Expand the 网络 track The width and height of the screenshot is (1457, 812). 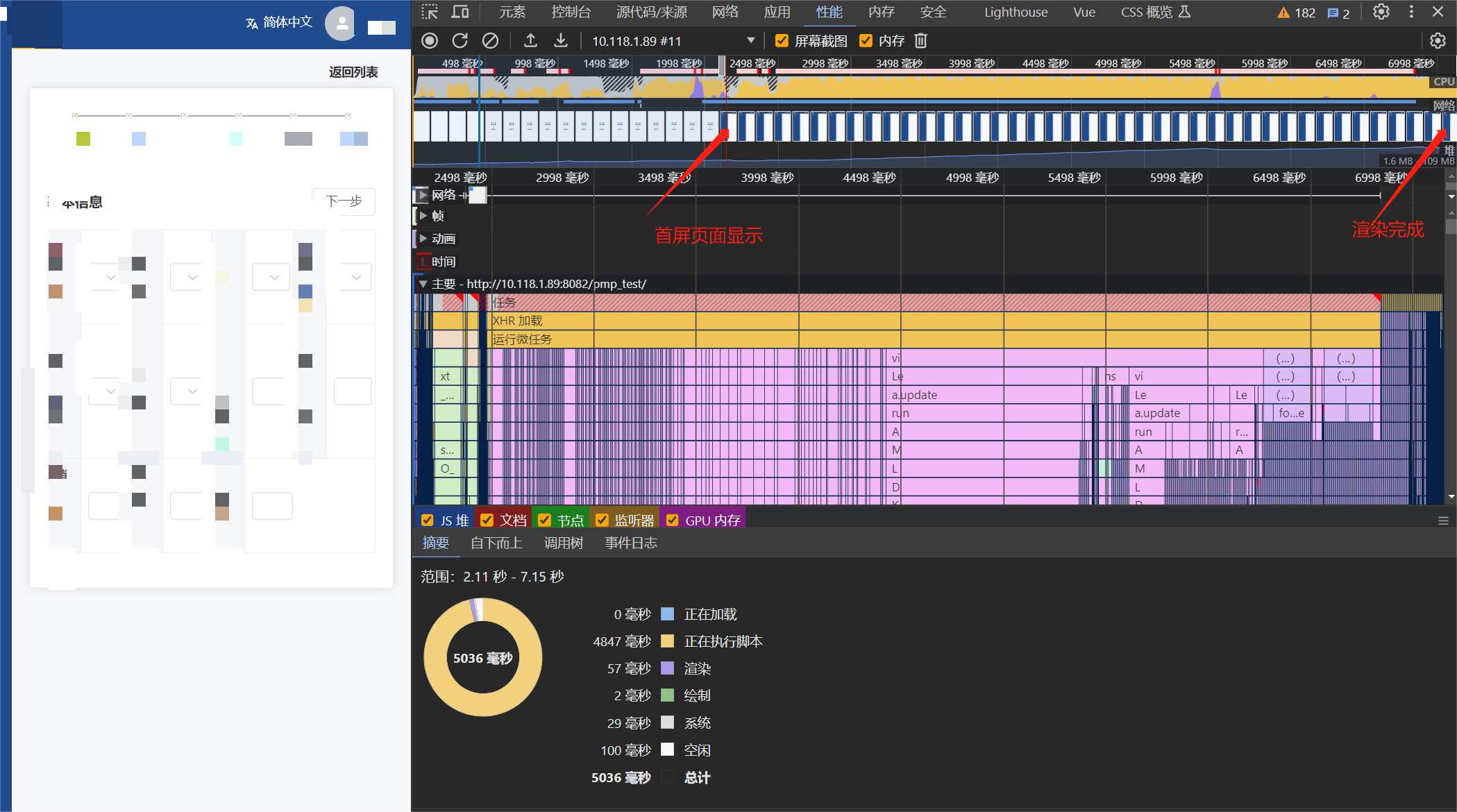point(423,195)
